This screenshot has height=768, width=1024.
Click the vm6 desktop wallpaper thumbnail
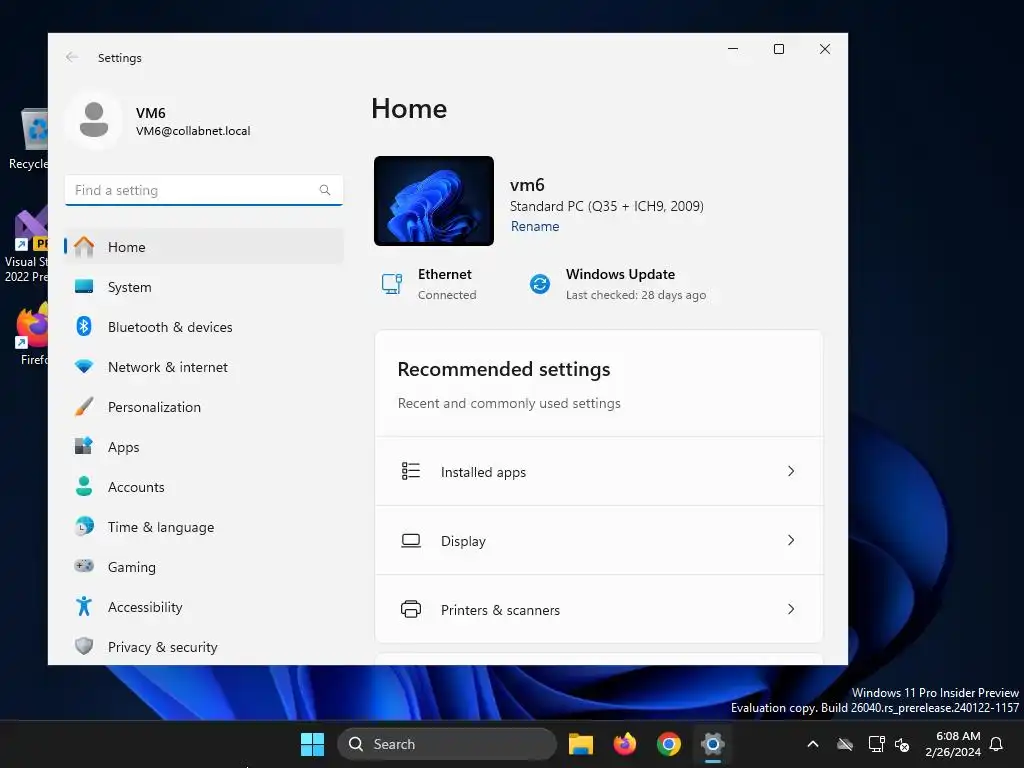434,201
